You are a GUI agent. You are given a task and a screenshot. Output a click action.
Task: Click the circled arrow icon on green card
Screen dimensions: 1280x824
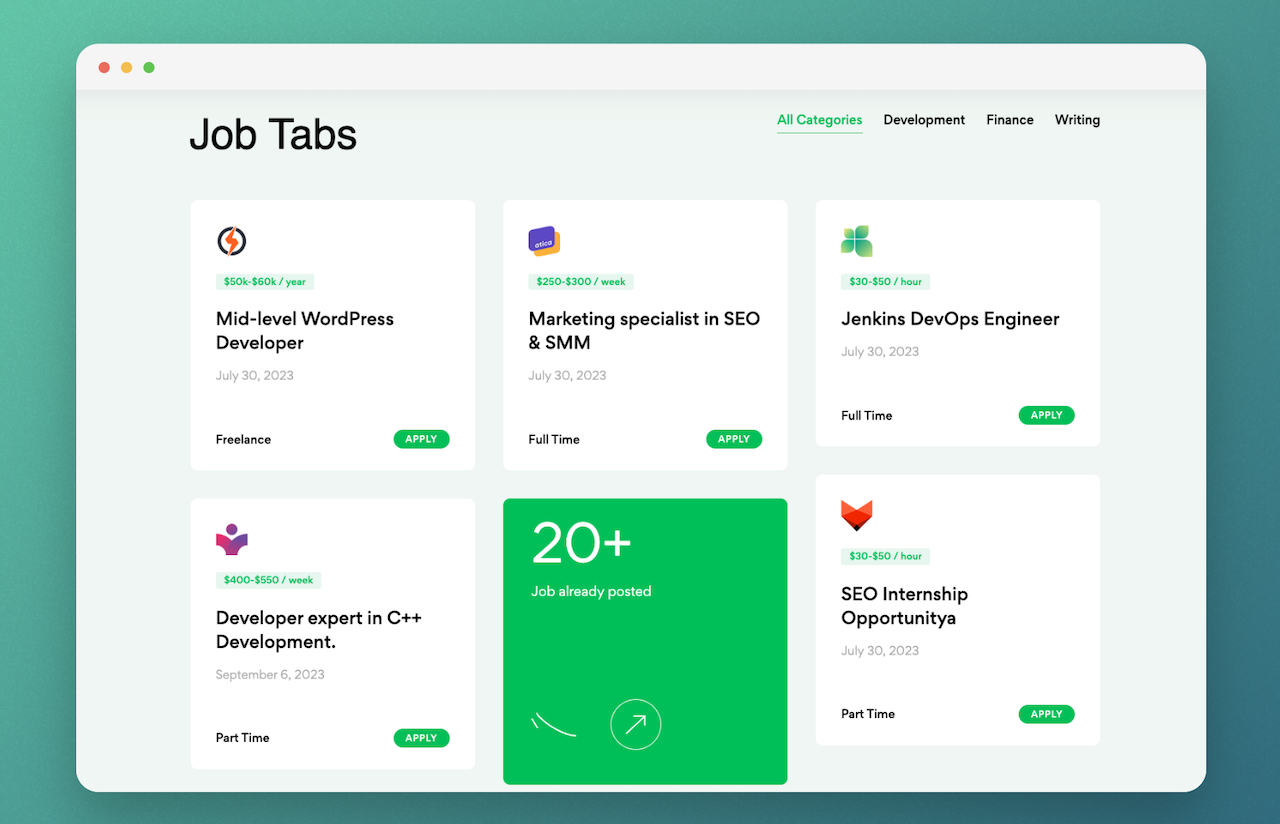pyautogui.click(x=636, y=724)
